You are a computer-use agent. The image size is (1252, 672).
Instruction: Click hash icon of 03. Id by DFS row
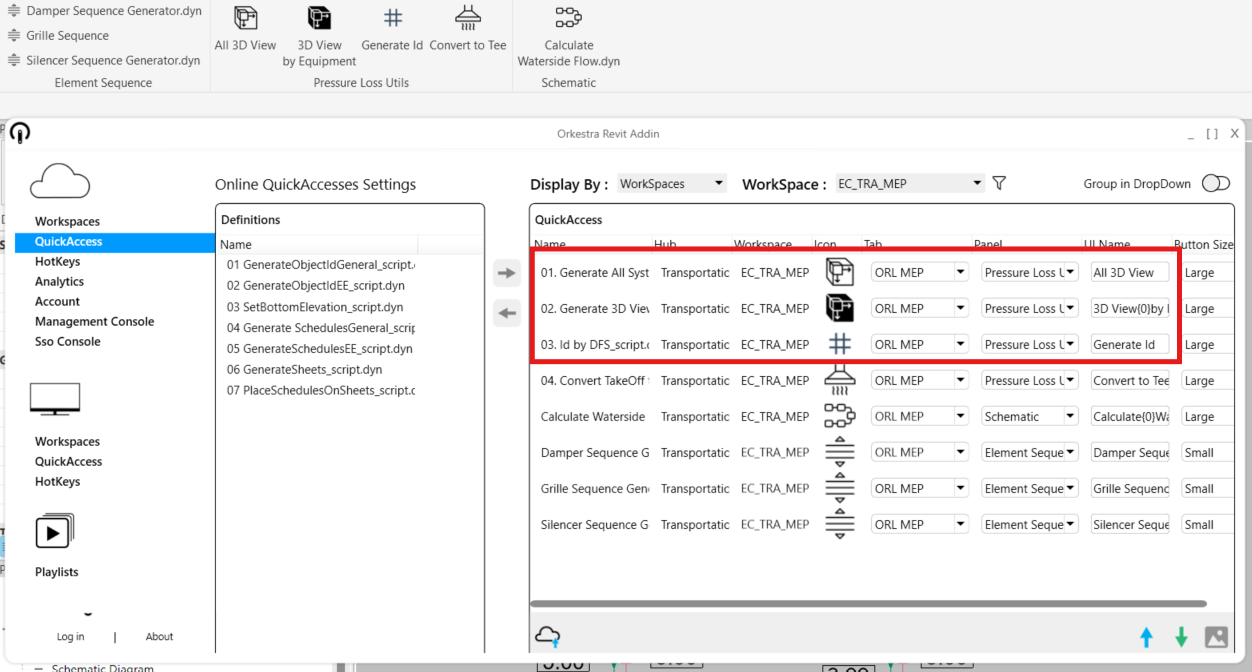pyautogui.click(x=839, y=344)
